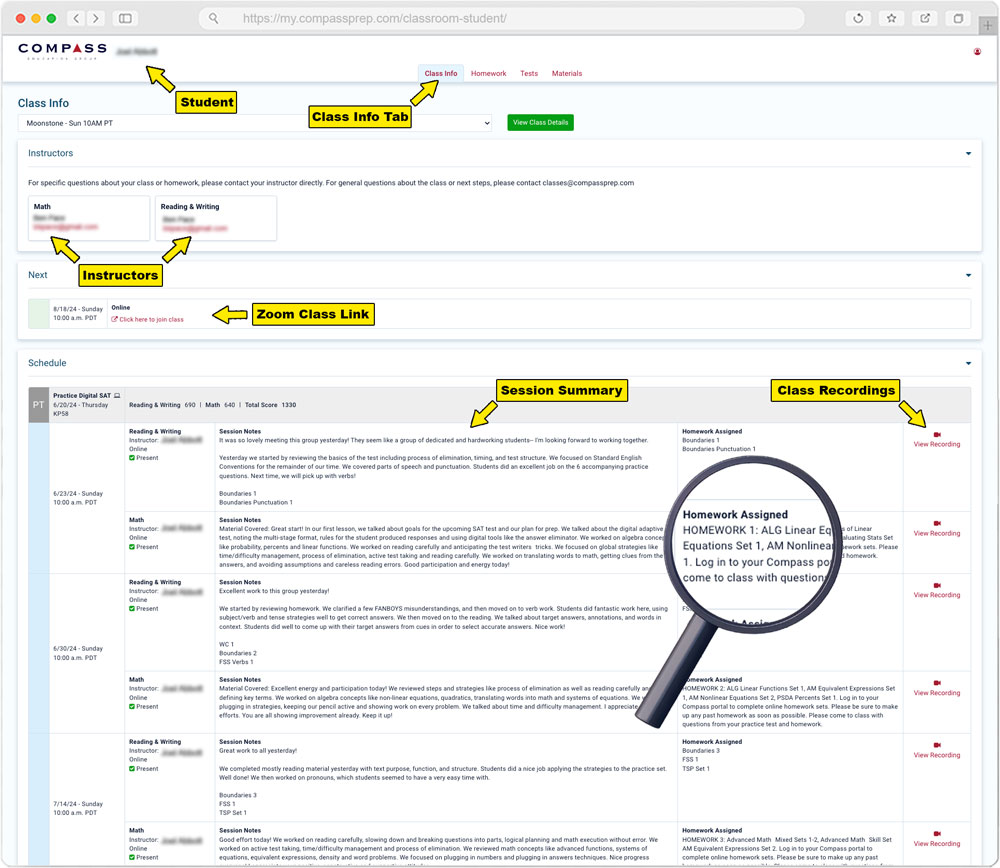The image size is (1000, 868).
Task: View Recording for 7/14 Reading & Writing
Action: (937, 755)
